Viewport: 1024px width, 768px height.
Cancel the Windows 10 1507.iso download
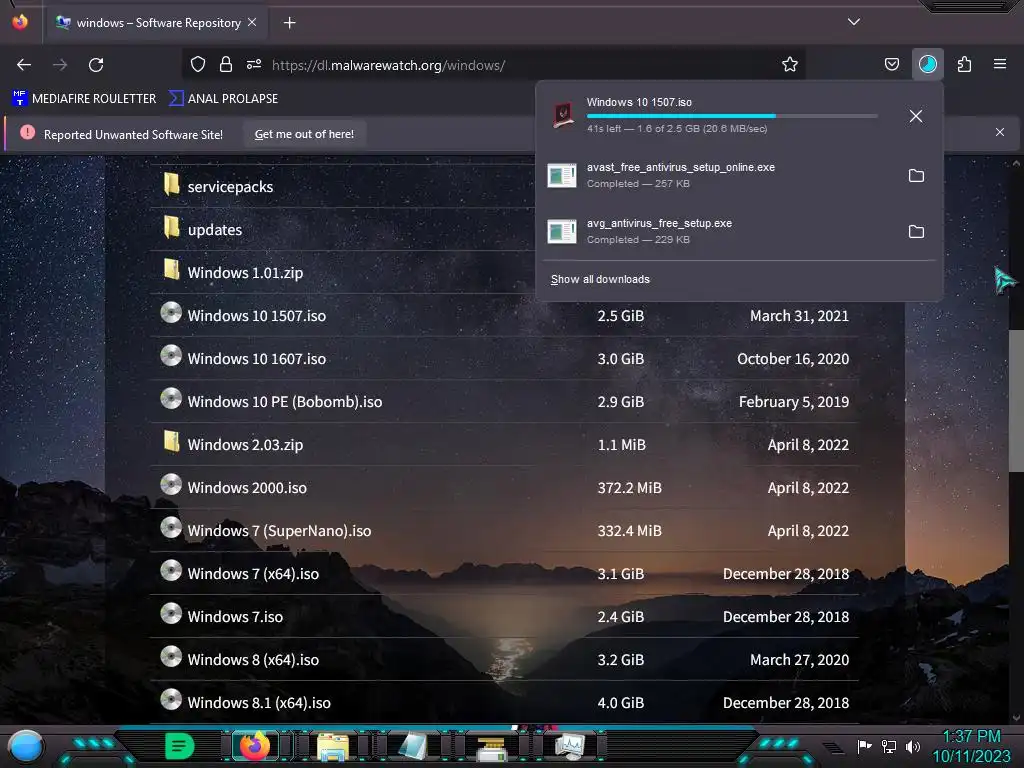pos(916,116)
